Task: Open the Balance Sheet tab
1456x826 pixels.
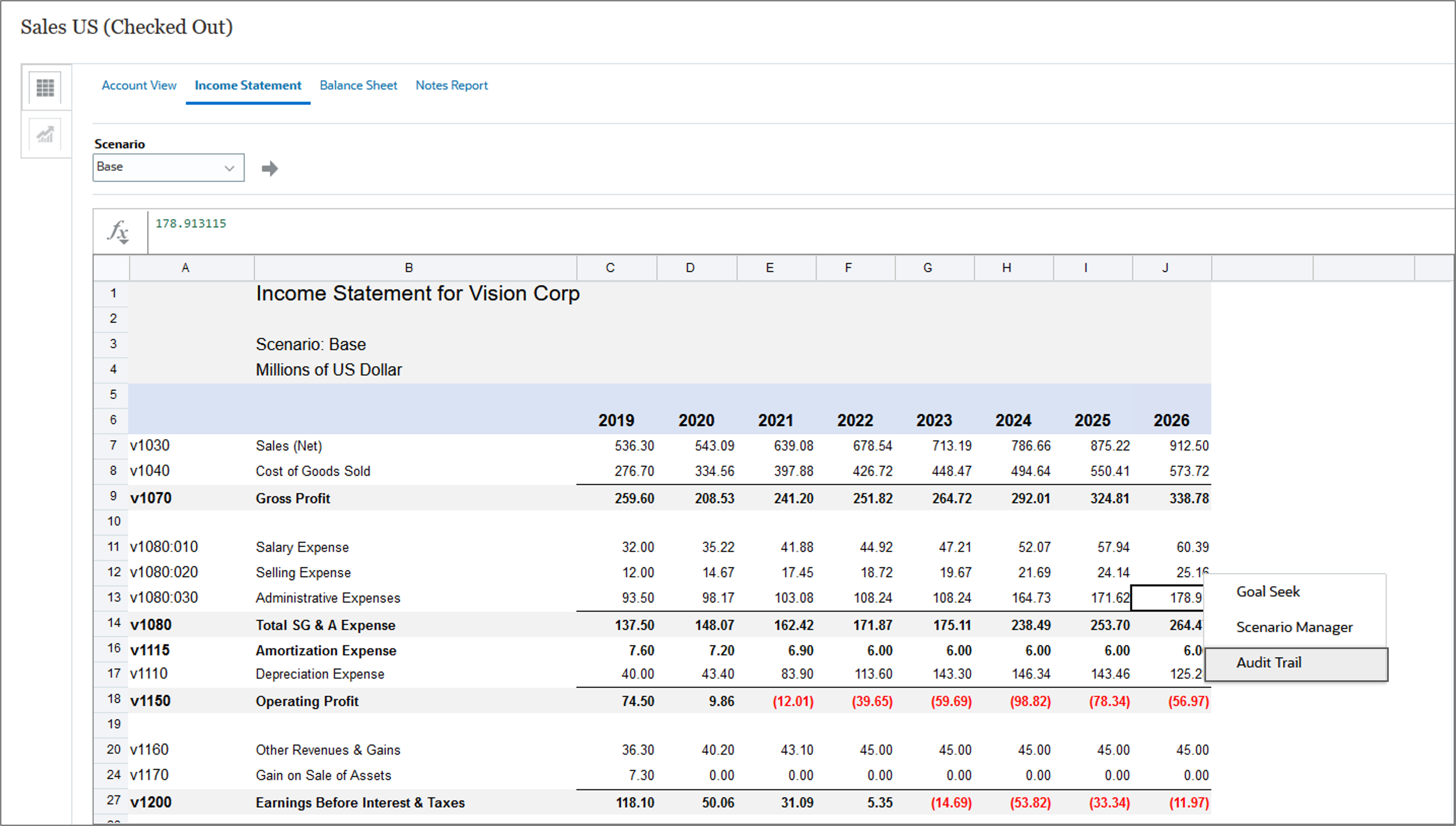Action: click(x=358, y=85)
